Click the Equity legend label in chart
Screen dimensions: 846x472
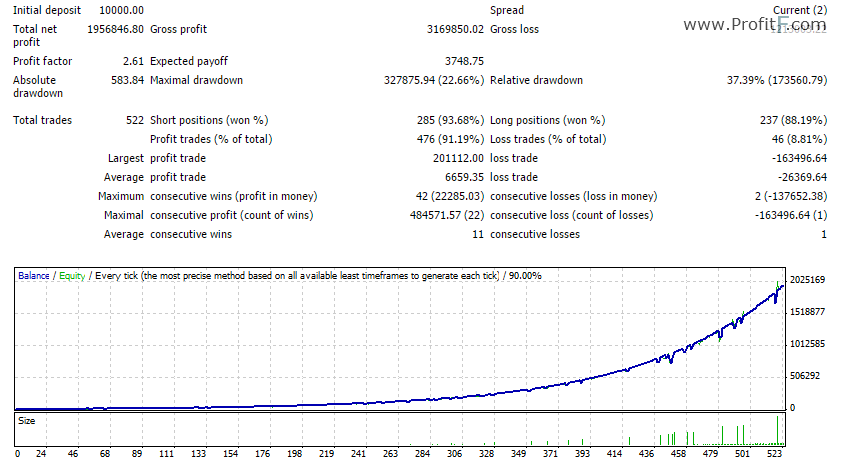point(72,276)
